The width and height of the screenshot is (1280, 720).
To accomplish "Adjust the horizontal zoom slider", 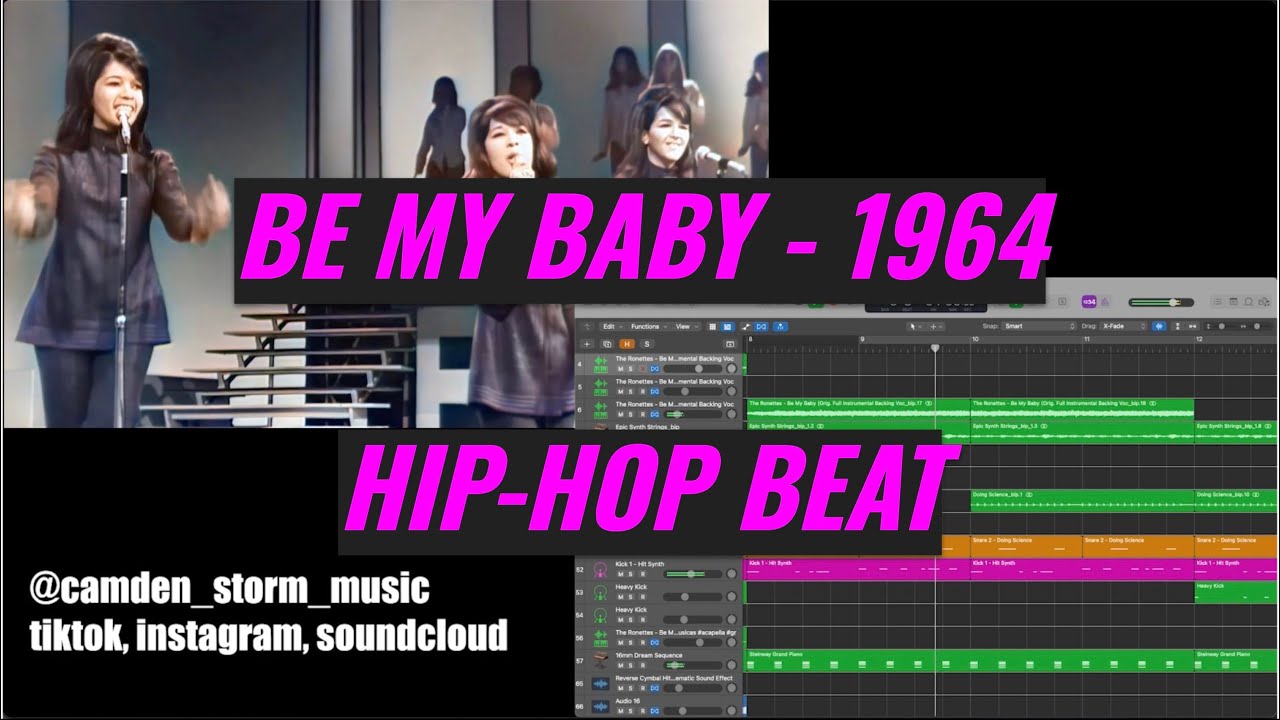I will tap(1257, 326).
